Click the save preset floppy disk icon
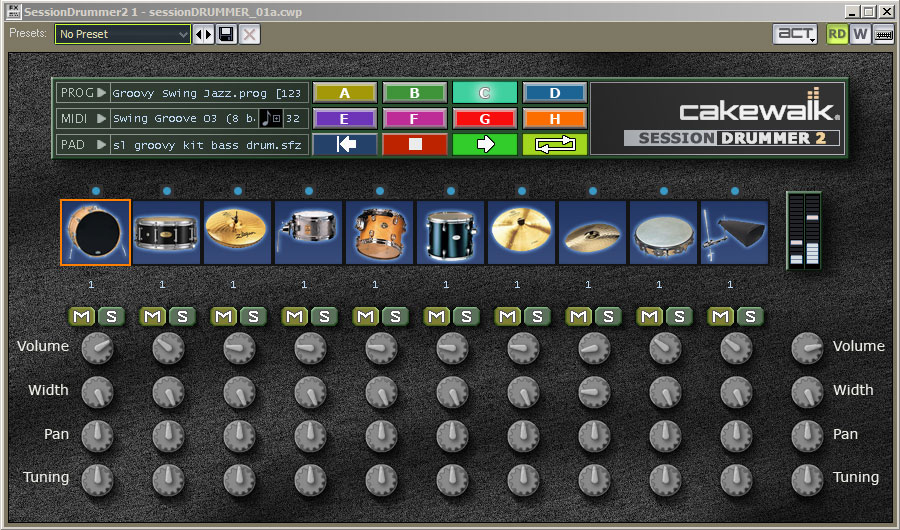Viewport: 900px width, 530px height. tap(227, 34)
